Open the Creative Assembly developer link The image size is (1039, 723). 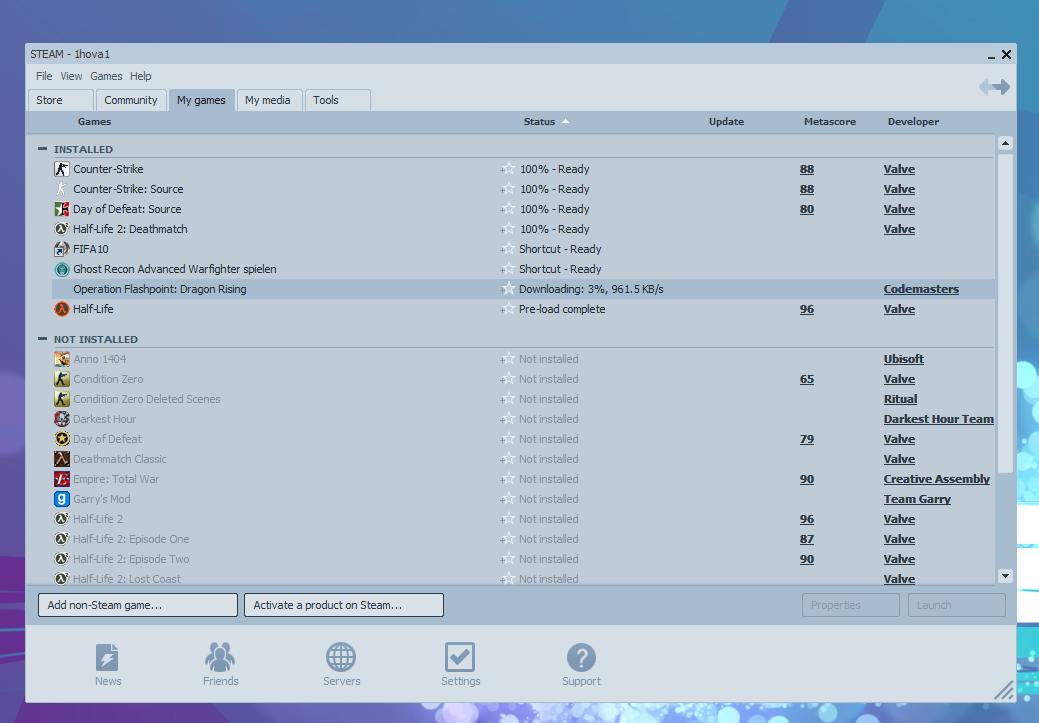[x=936, y=479]
